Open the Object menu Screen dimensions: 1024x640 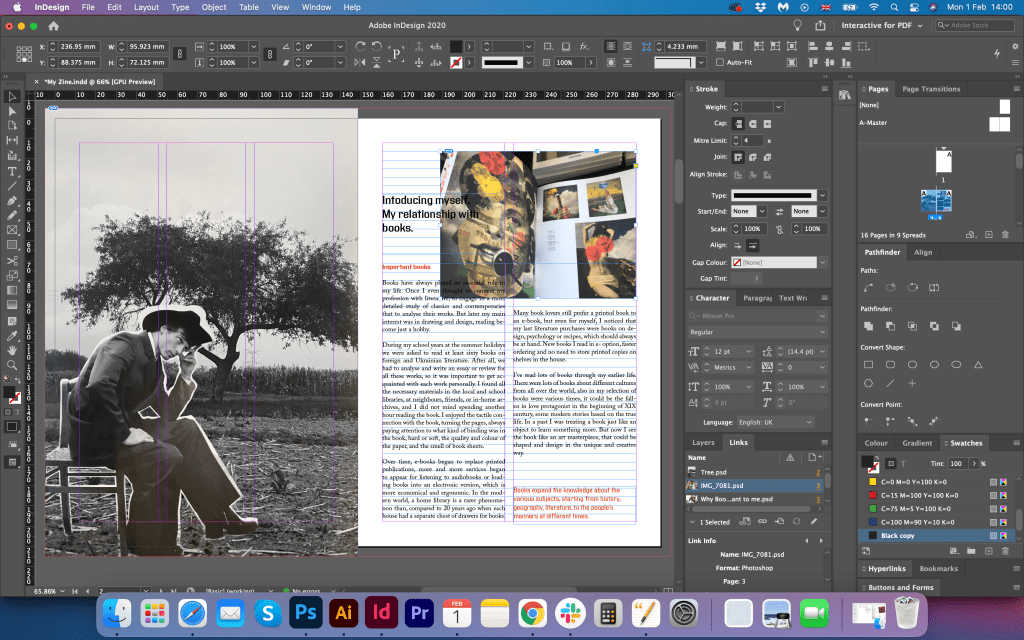point(213,7)
